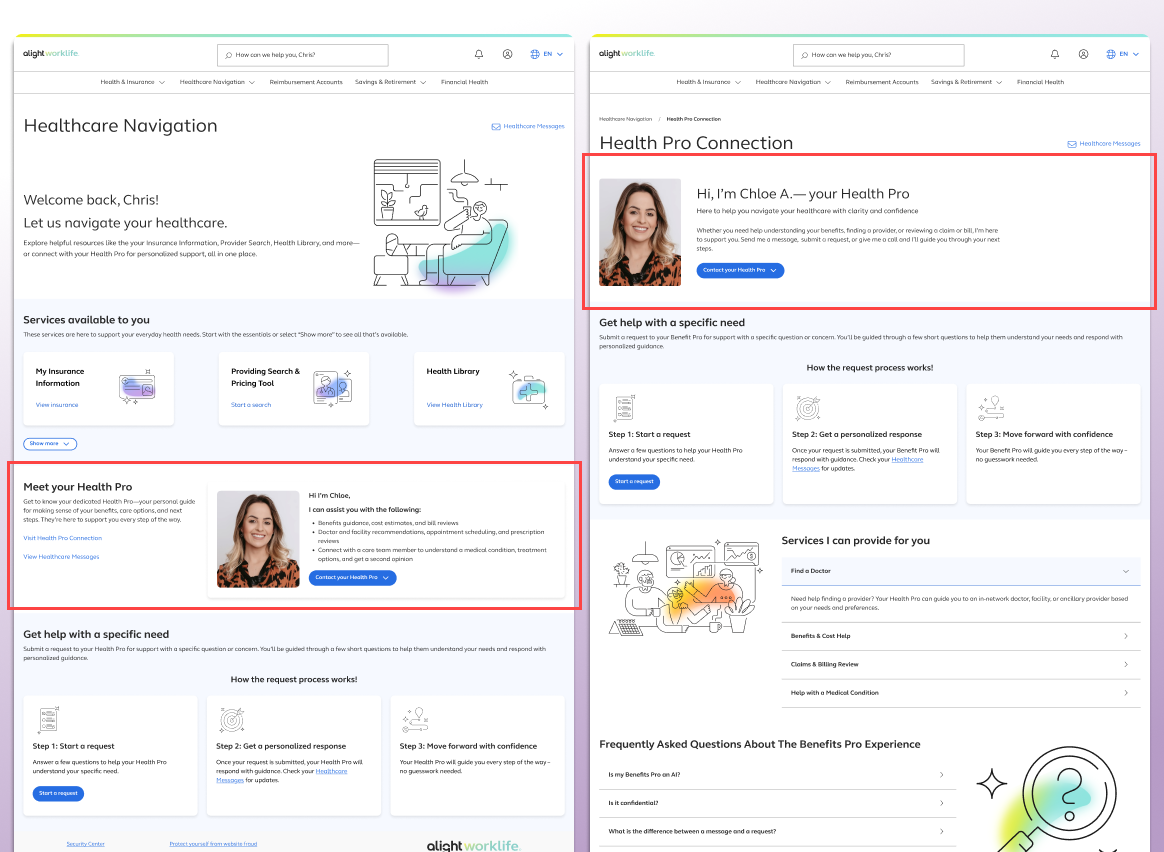This screenshot has height=852, width=1164.
Task: Click the search field on the Health Pro Connection page
Action: click(x=880, y=55)
